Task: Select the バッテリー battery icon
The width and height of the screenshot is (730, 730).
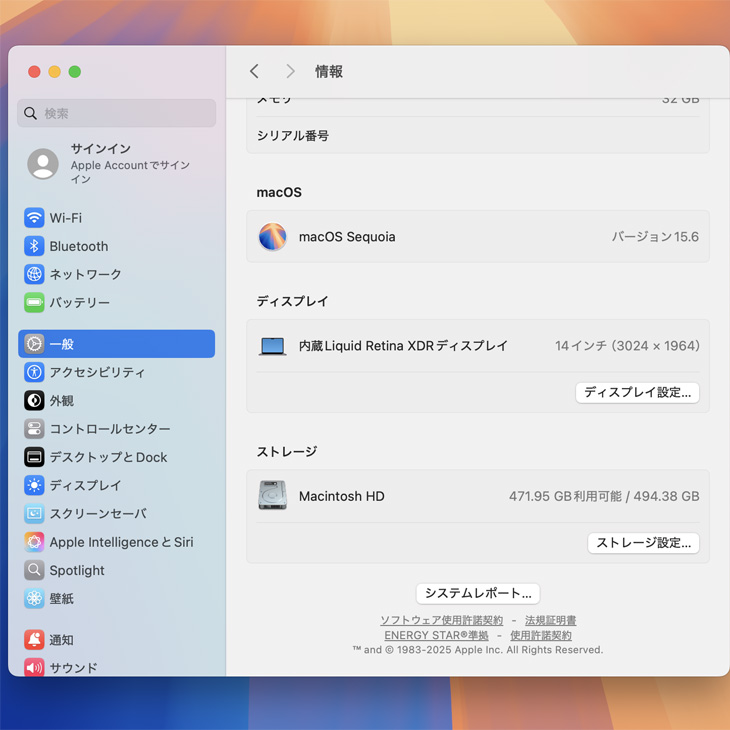Action: click(34, 303)
